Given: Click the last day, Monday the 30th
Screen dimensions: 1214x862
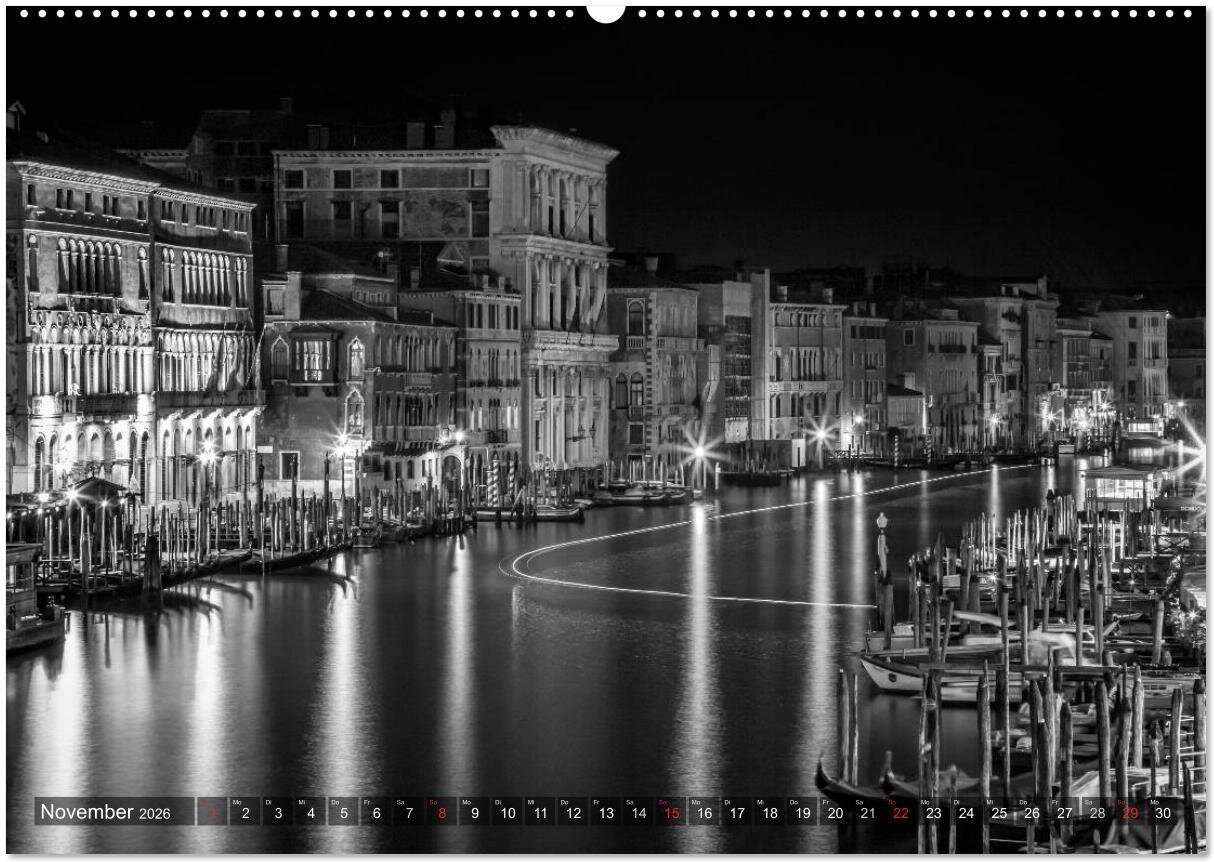Looking at the screenshot, I should [1162, 812].
